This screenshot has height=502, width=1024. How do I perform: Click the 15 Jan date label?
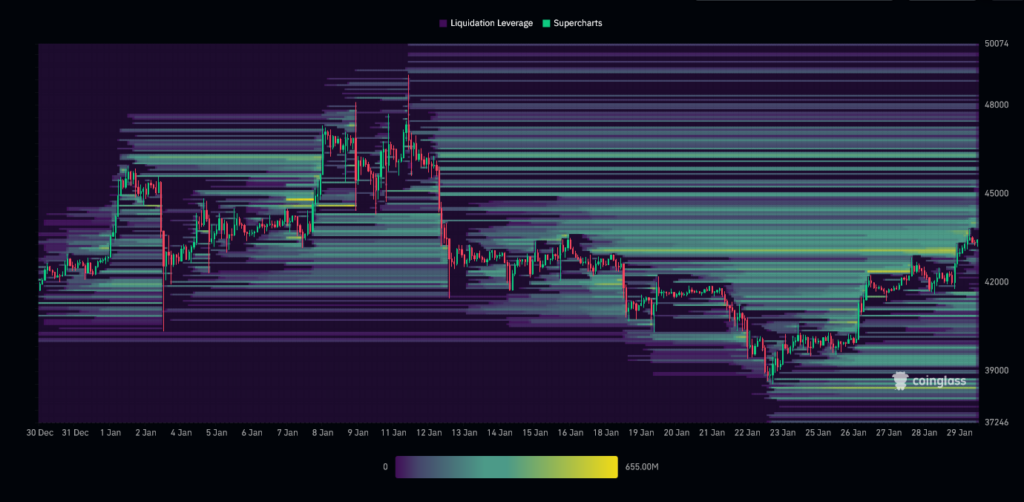pyautogui.click(x=535, y=432)
